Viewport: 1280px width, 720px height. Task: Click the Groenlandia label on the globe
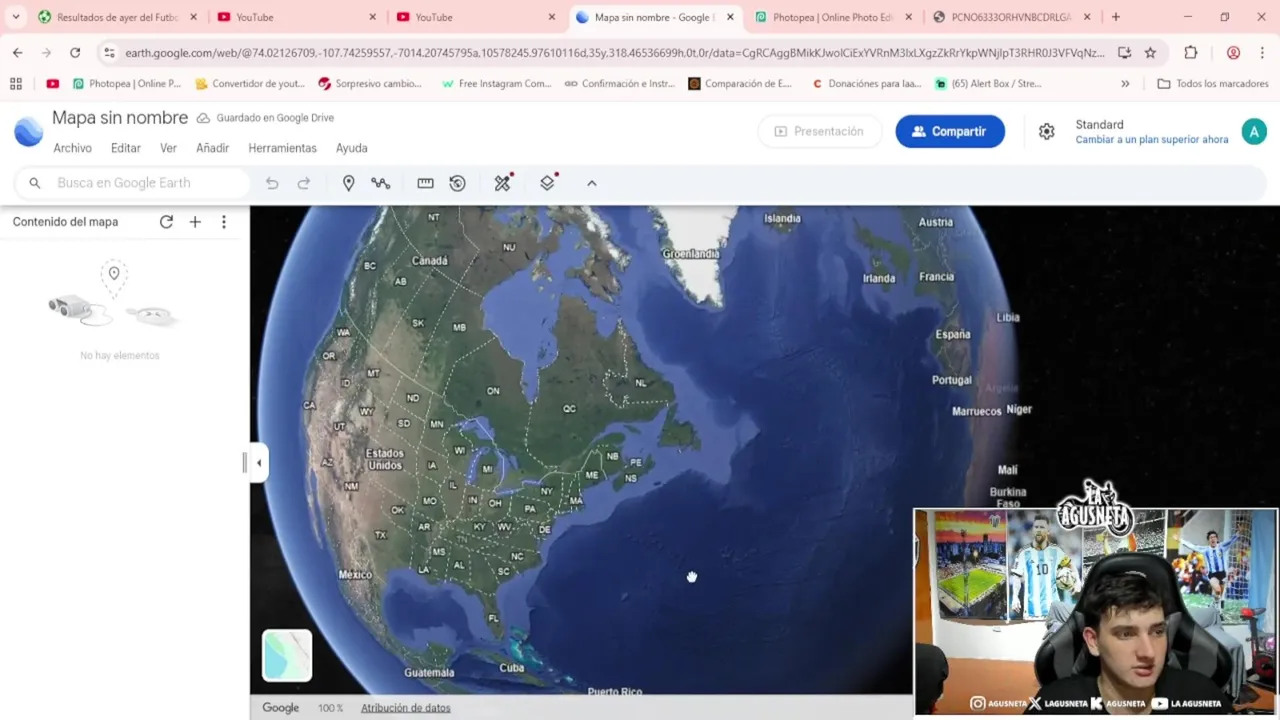pos(691,254)
